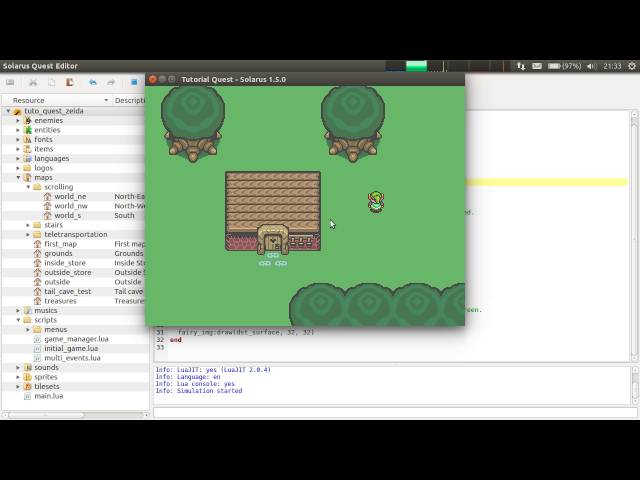Click the 21:33 clock in the top panel
640x480 pixels.
coord(612,66)
